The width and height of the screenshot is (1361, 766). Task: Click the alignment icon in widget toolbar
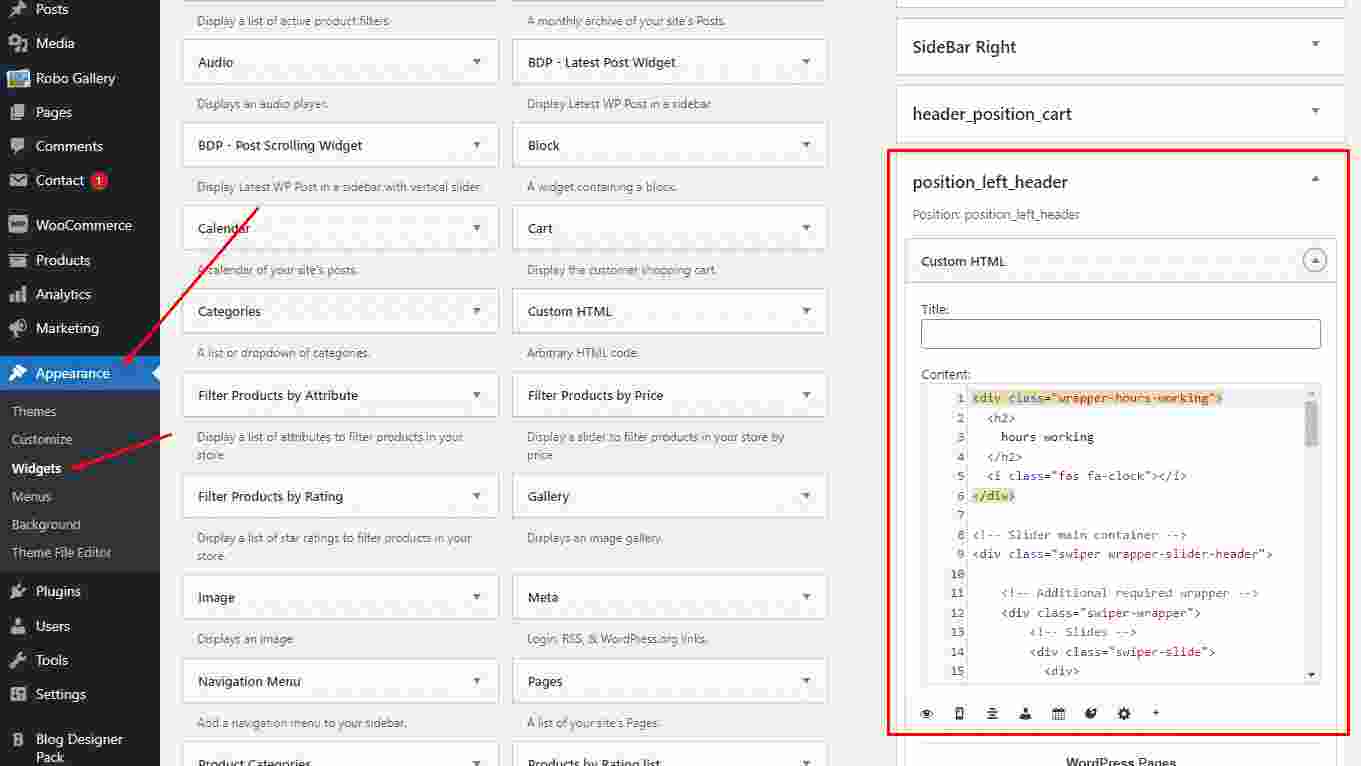(x=992, y=714)
